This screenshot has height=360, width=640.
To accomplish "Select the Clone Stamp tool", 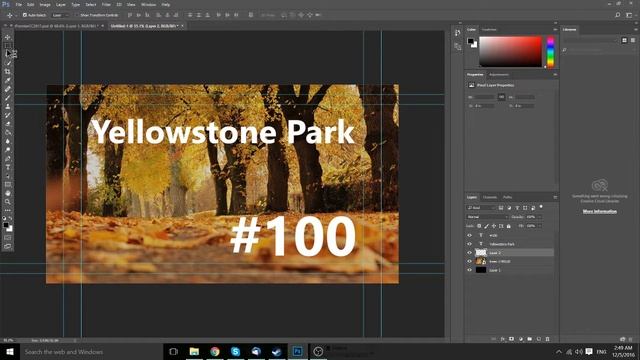I will click(x=8, y=106).
